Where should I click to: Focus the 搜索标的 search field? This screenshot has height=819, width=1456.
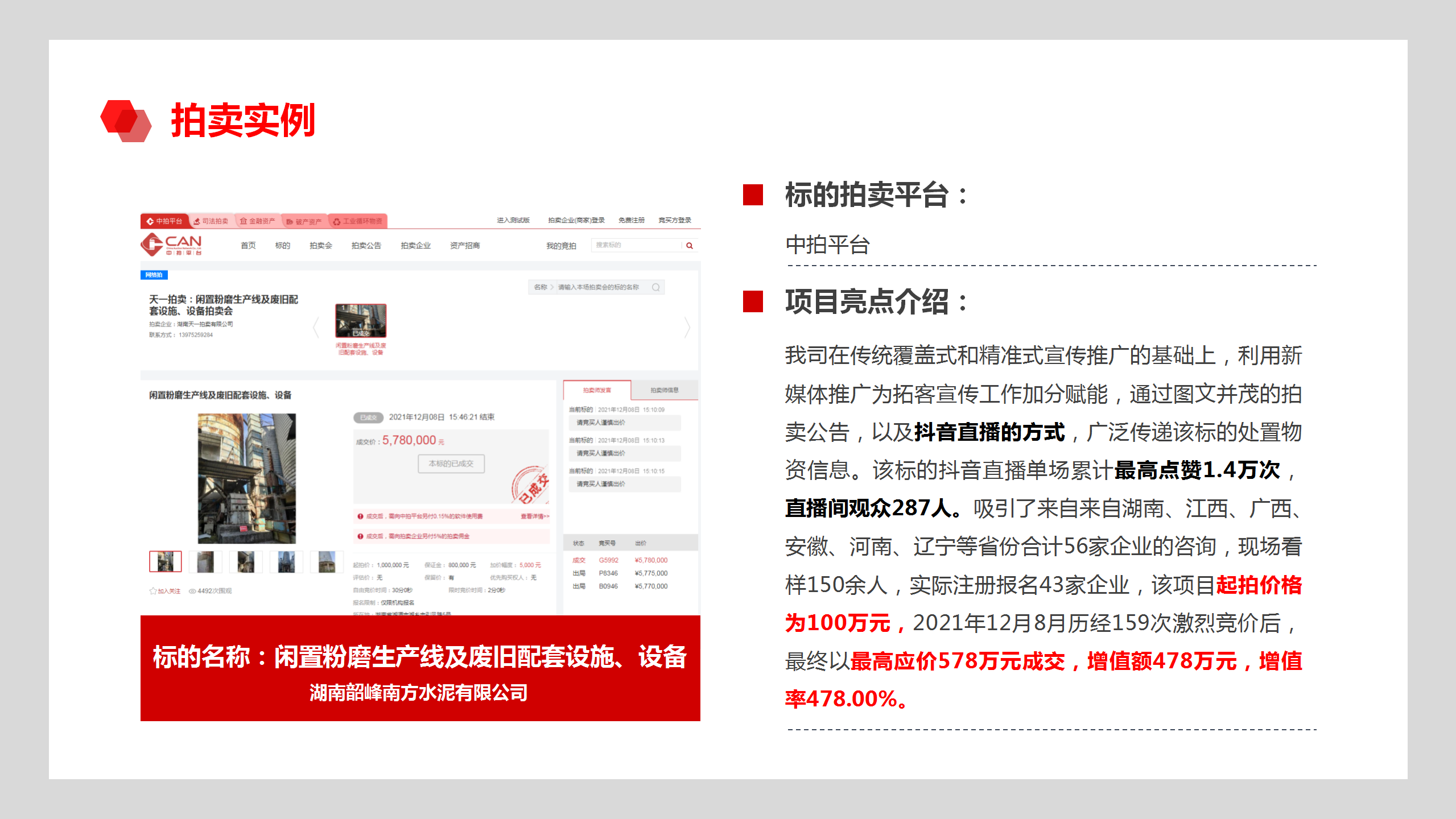(636, 245)
